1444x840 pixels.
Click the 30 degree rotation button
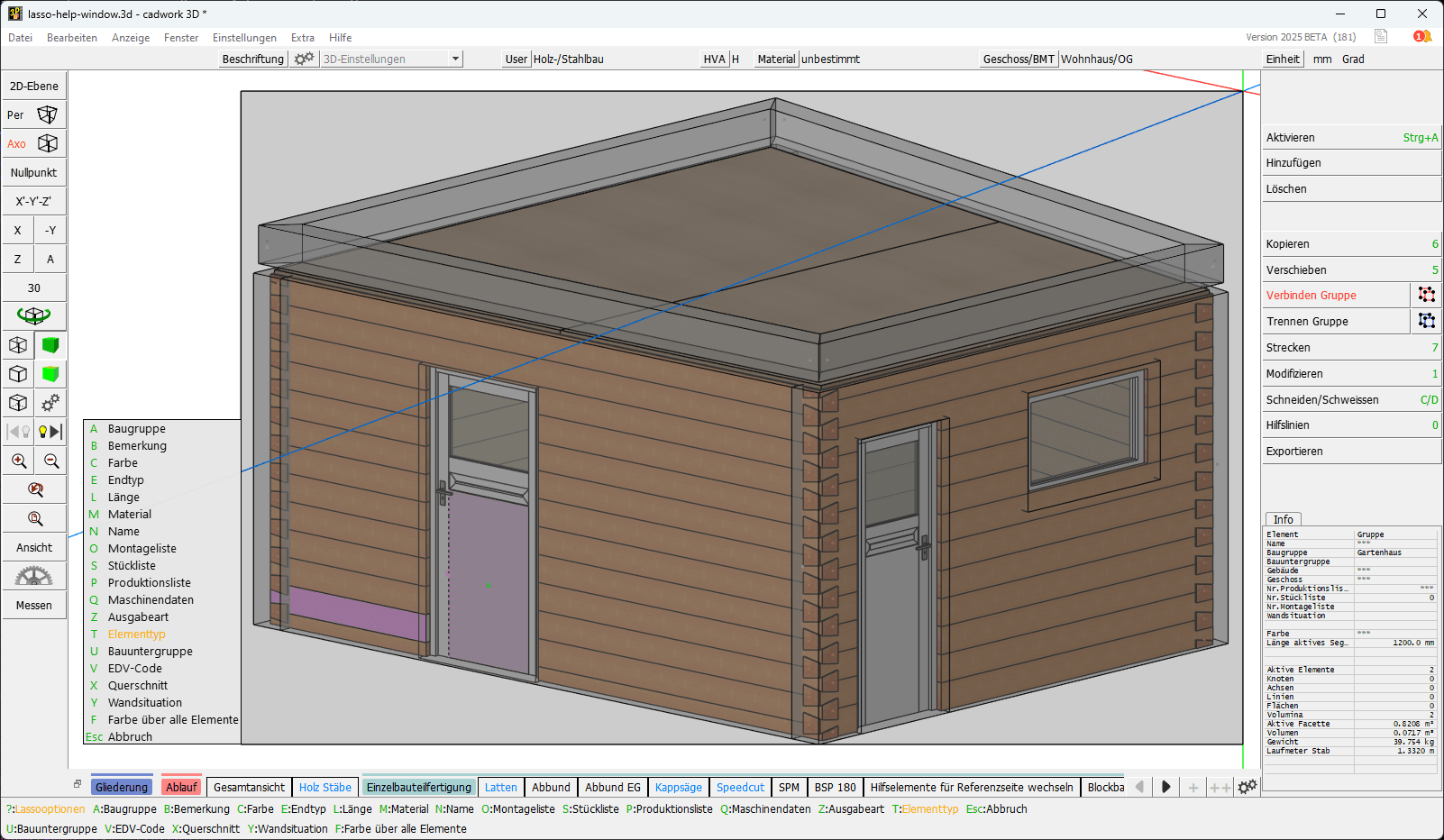[x=34, y=288]
